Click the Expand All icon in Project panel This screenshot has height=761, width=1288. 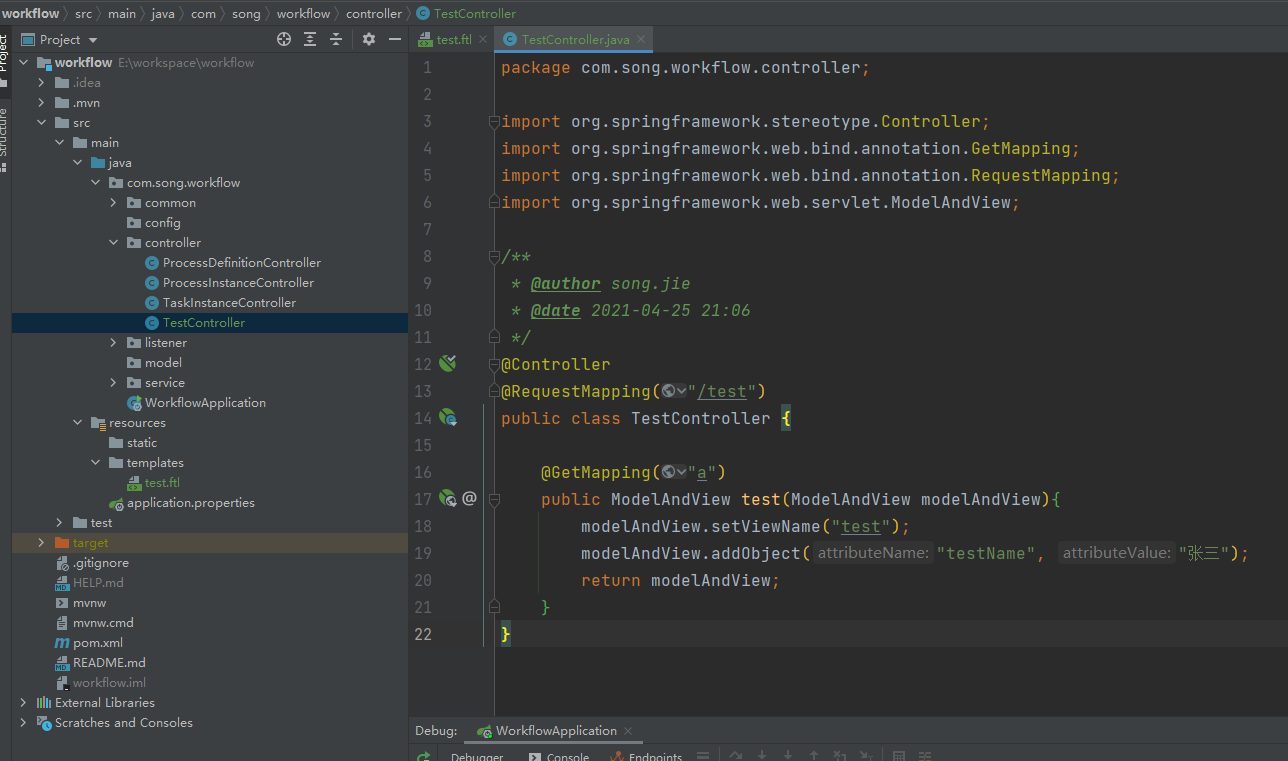(310, 39)
